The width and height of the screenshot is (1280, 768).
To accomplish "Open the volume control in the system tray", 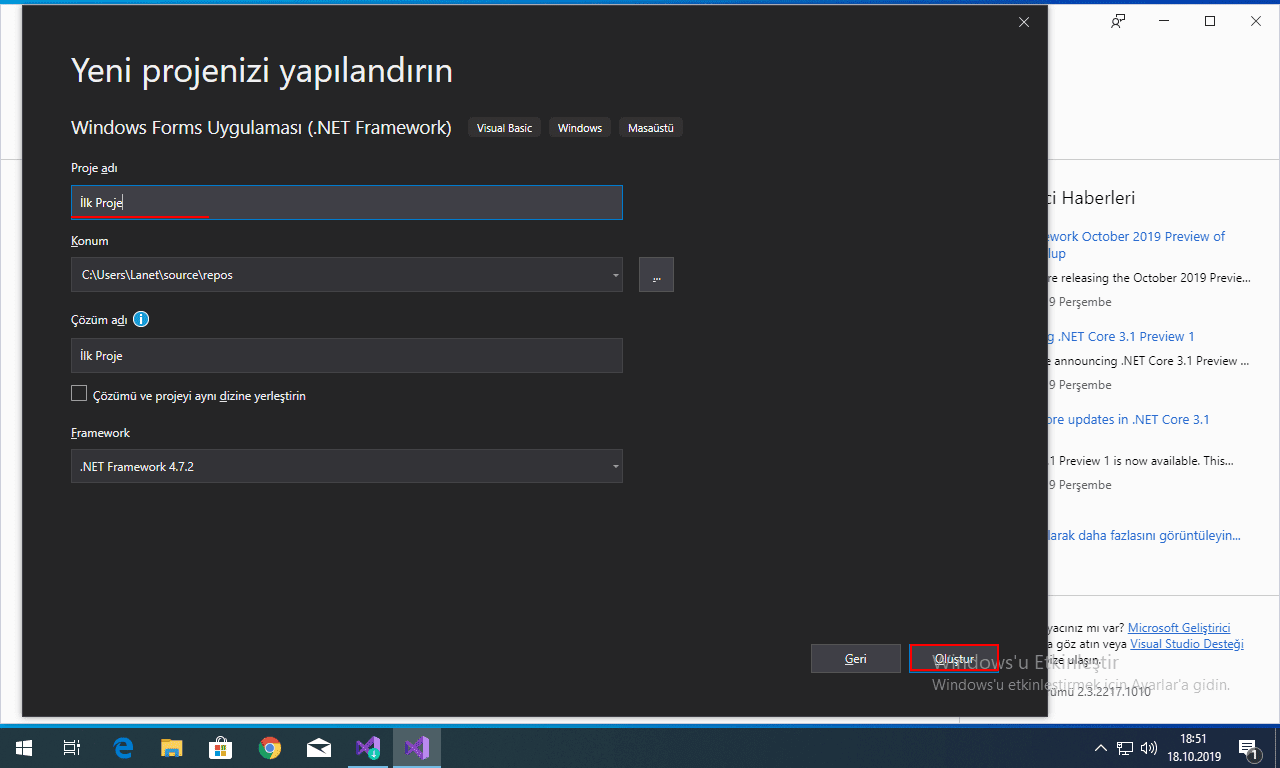I will coord(1149,747).
